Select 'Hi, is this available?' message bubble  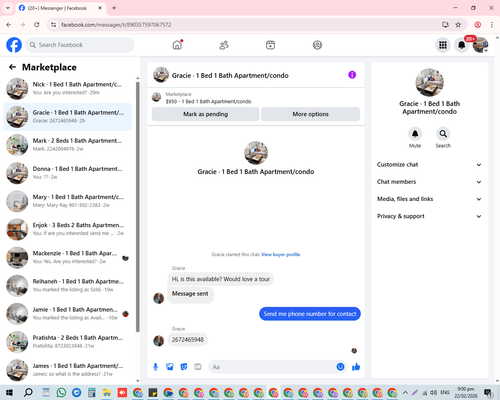click(221, 279)
